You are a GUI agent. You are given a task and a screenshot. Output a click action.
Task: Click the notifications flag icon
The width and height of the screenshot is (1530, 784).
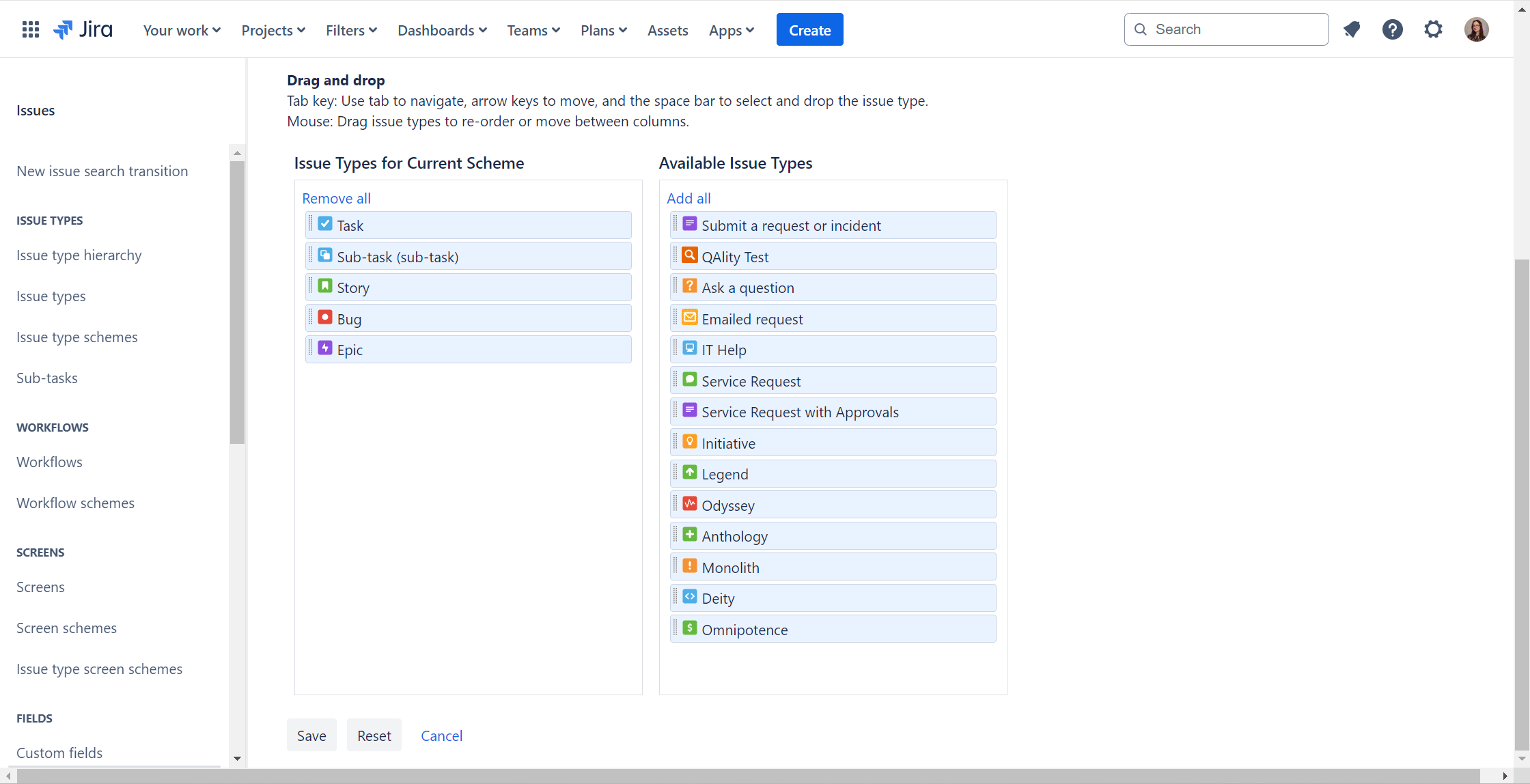pyautogui.click(x=1352, y=29)
